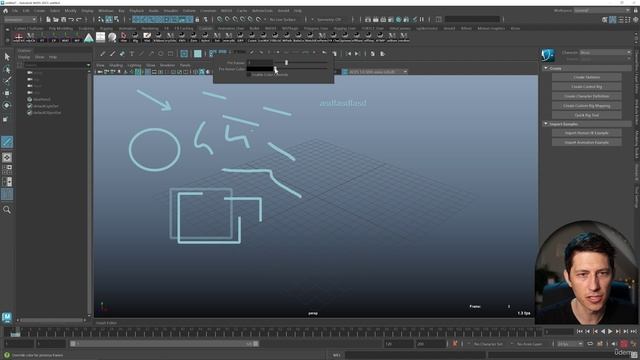Click the Outliner search field
Viewport: 640px width, 360px height.
point(57,65)
